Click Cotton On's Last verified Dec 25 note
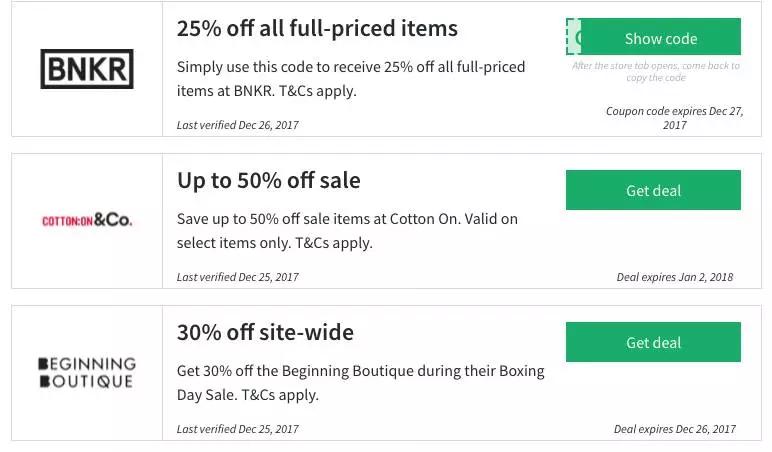772x452 pixels. [x=237, y=278]
